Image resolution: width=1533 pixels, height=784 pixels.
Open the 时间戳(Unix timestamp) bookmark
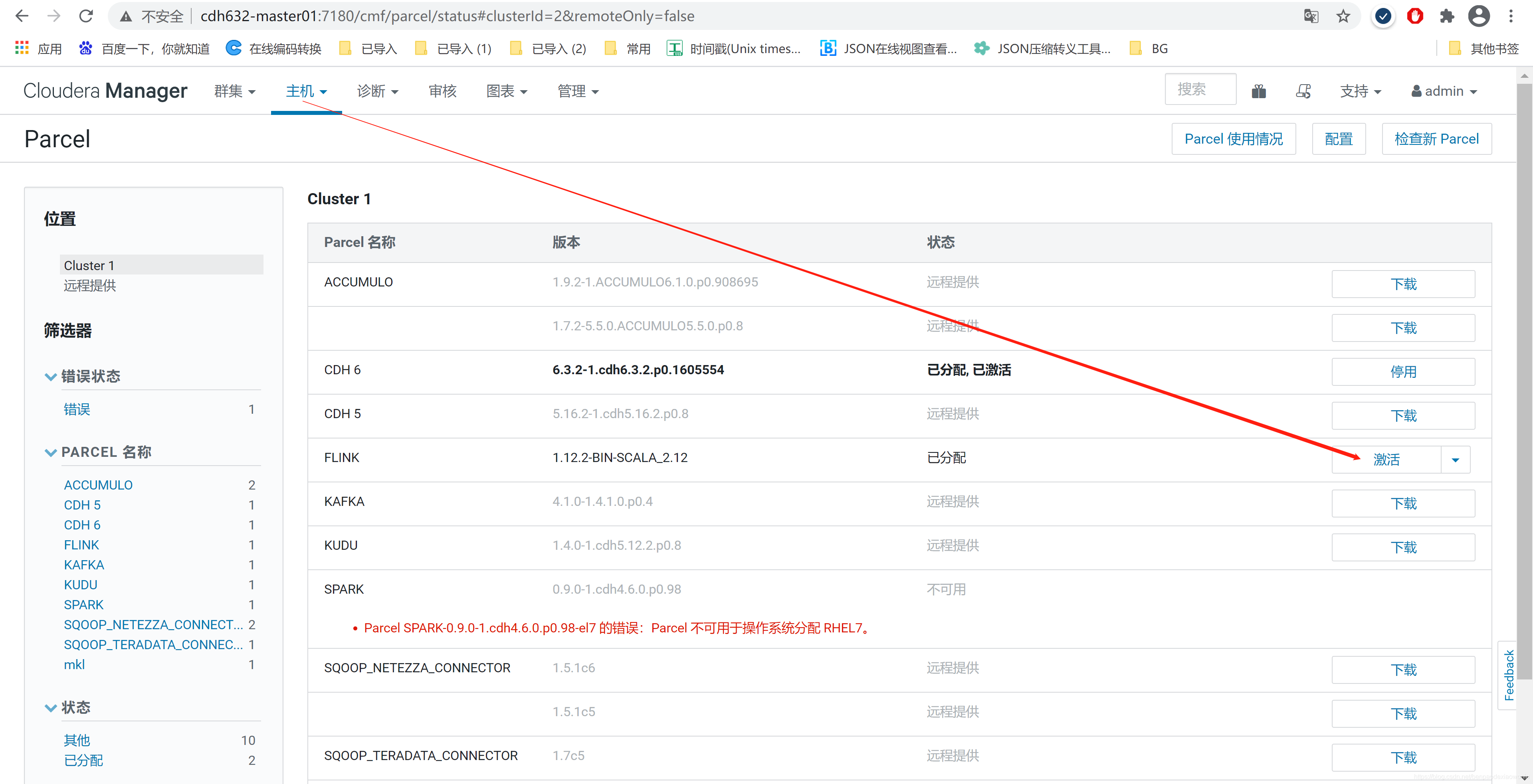click(733, 48)
